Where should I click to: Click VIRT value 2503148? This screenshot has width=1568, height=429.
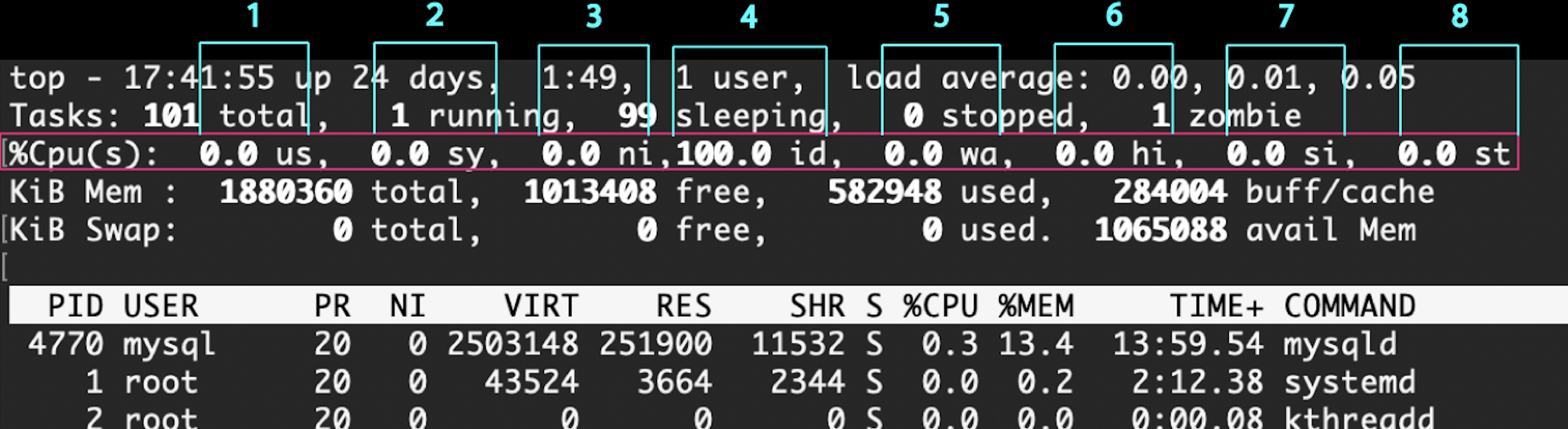[x=512, y=344]
